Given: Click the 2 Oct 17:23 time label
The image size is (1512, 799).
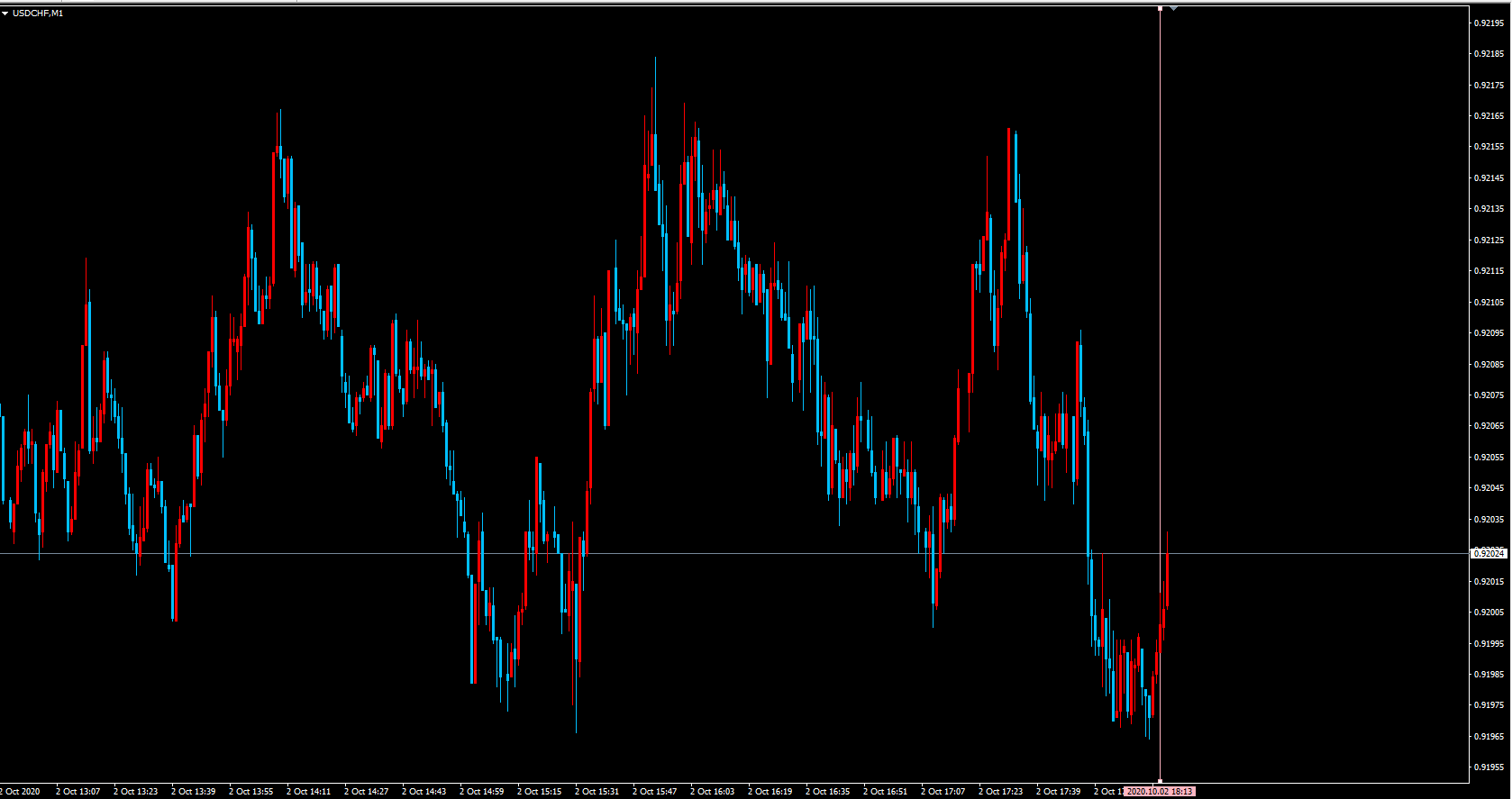Looking at the screenshot, I should tap(1000, 792).
